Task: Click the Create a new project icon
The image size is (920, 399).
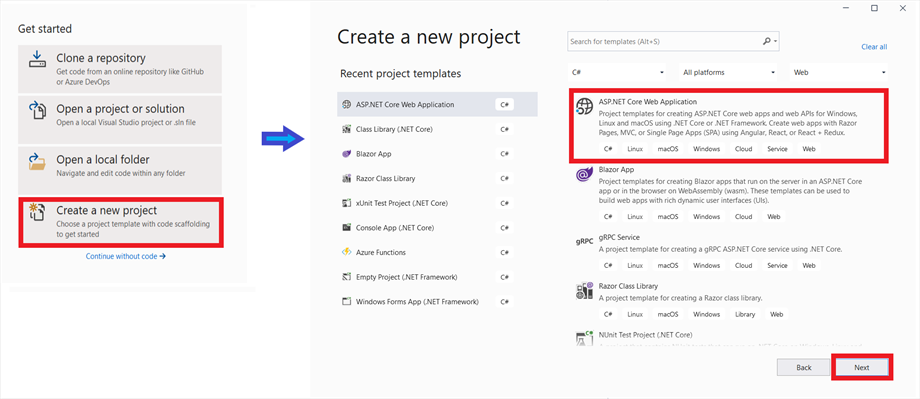Action: coord(37,212)
